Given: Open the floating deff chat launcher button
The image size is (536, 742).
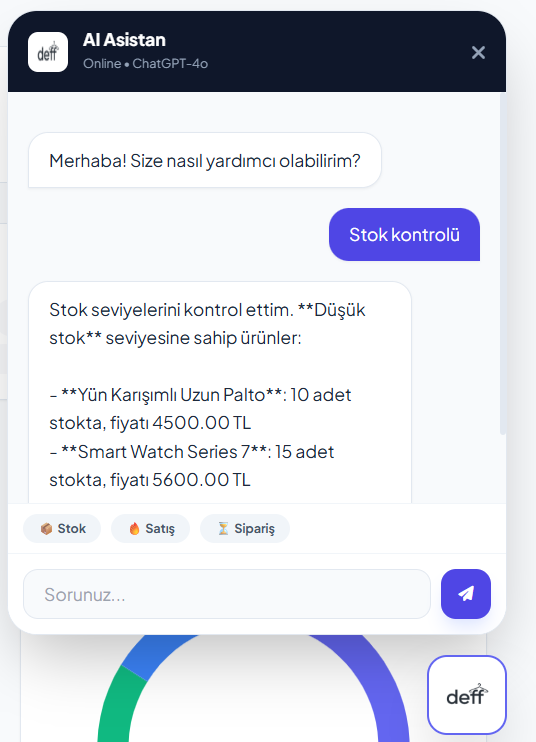Looking at the screenshot, I should click(x=466, y=695).
